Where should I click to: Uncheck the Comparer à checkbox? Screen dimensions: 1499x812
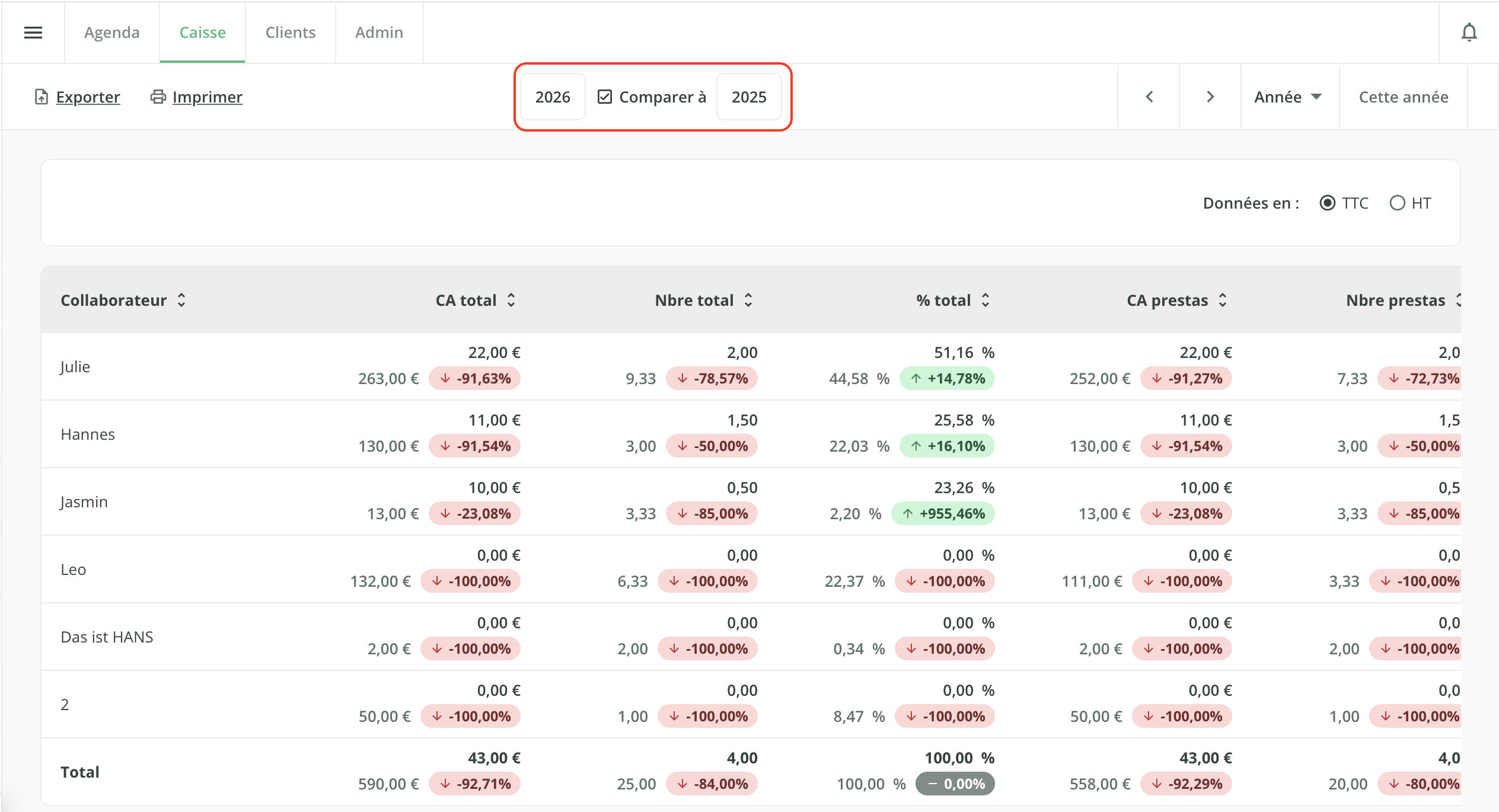point(605,97)
